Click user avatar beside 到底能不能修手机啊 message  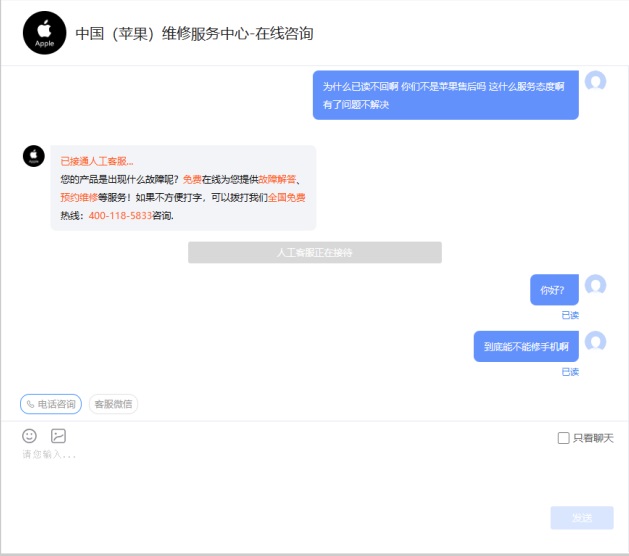tap(596, 342)
